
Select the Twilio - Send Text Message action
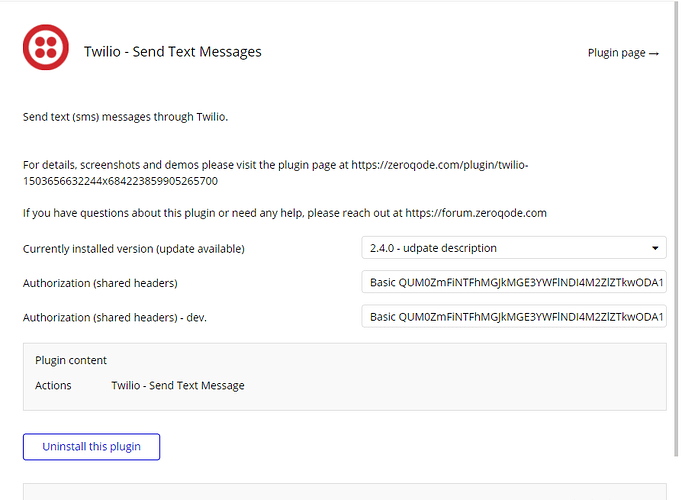coord(178,386)
